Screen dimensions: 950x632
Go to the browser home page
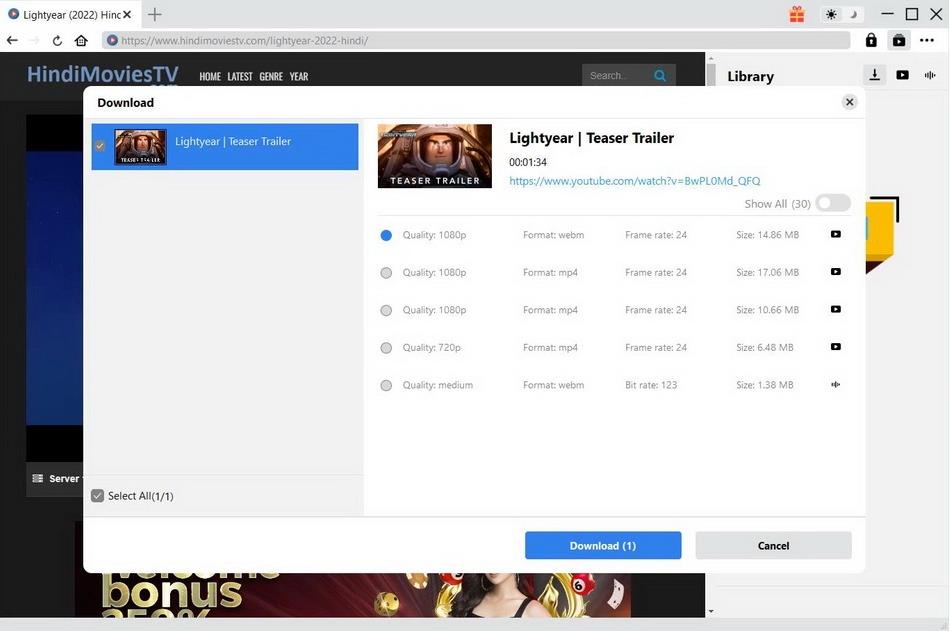(81, 41)
